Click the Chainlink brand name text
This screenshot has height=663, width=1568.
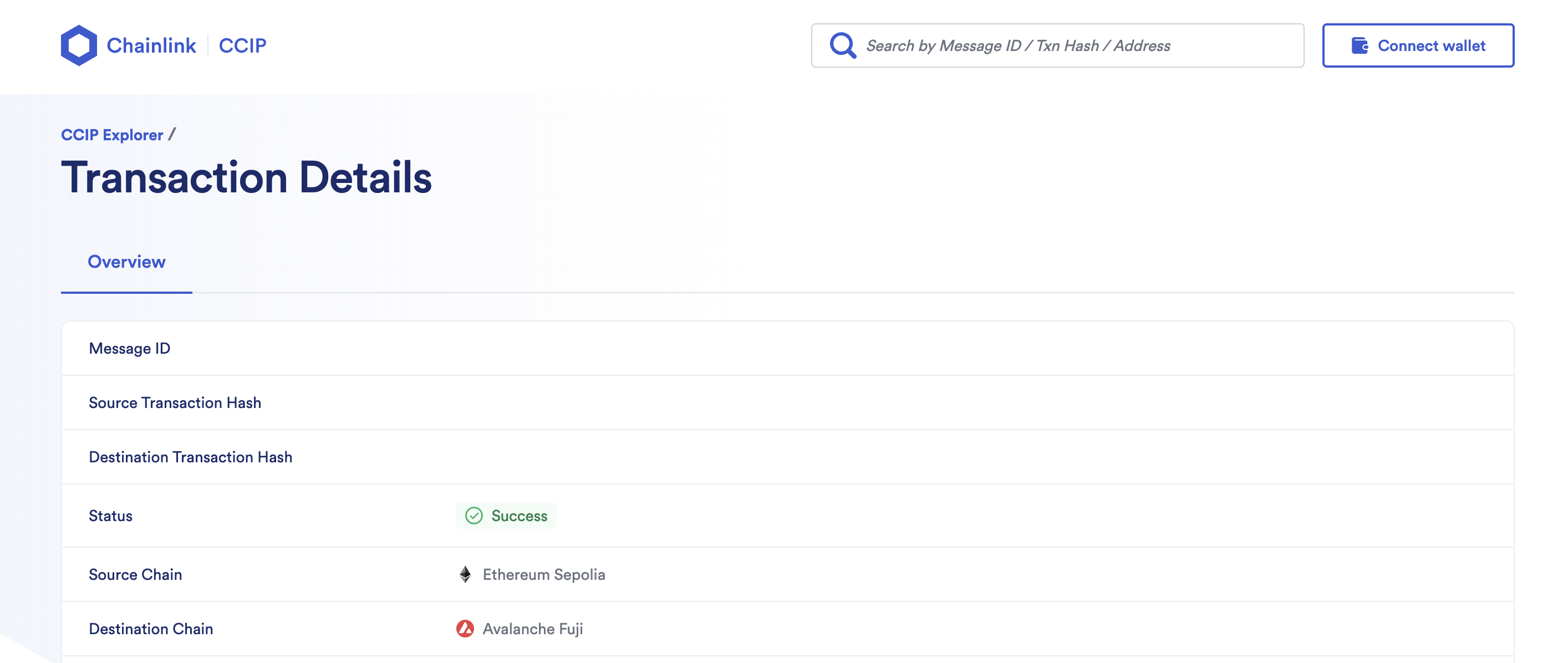coord(151,45)
